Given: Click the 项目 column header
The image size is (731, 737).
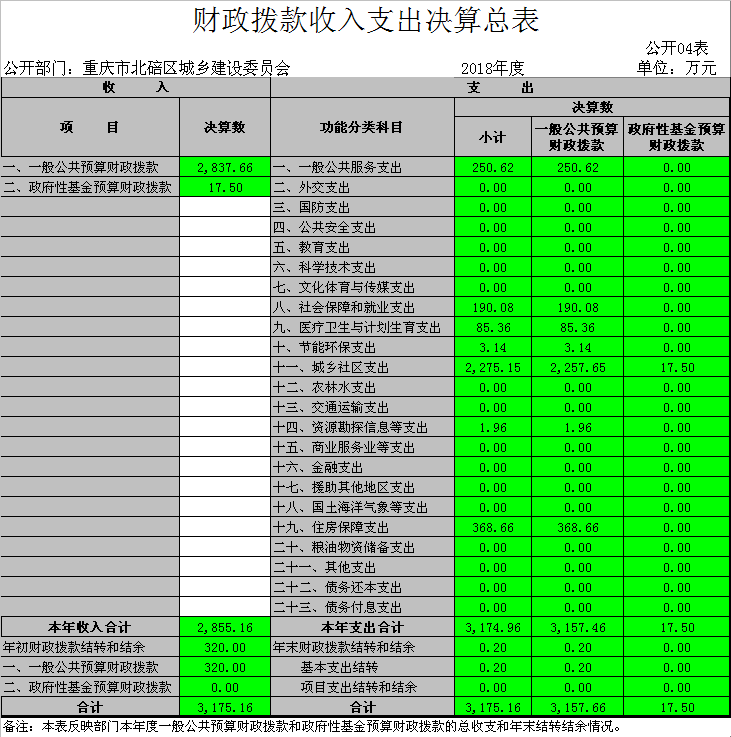Looking at the screenshot, I should point(90,127).
